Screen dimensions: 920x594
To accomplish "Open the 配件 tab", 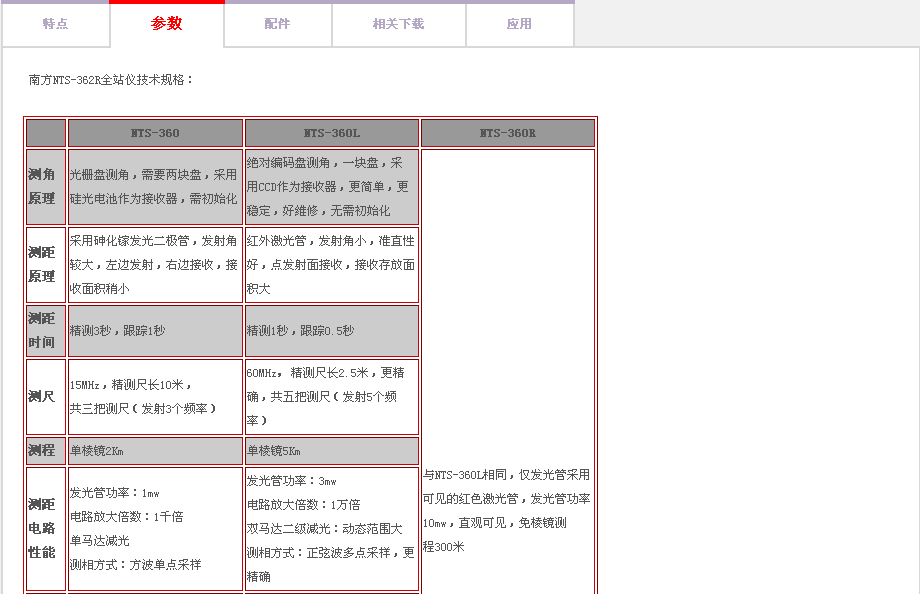I will click(278, 24).
